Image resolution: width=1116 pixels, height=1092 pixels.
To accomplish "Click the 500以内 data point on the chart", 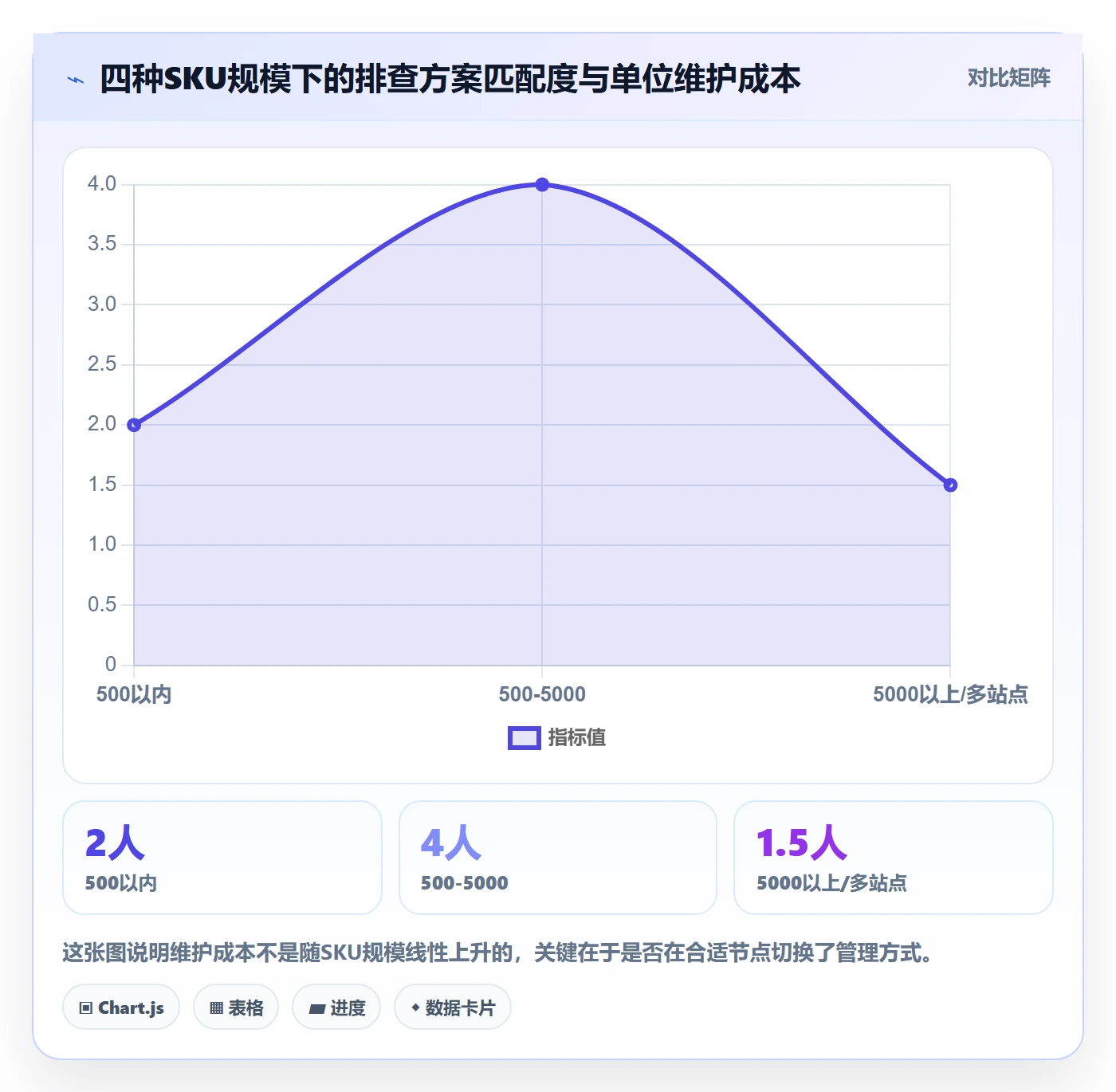I will [134, 425].
